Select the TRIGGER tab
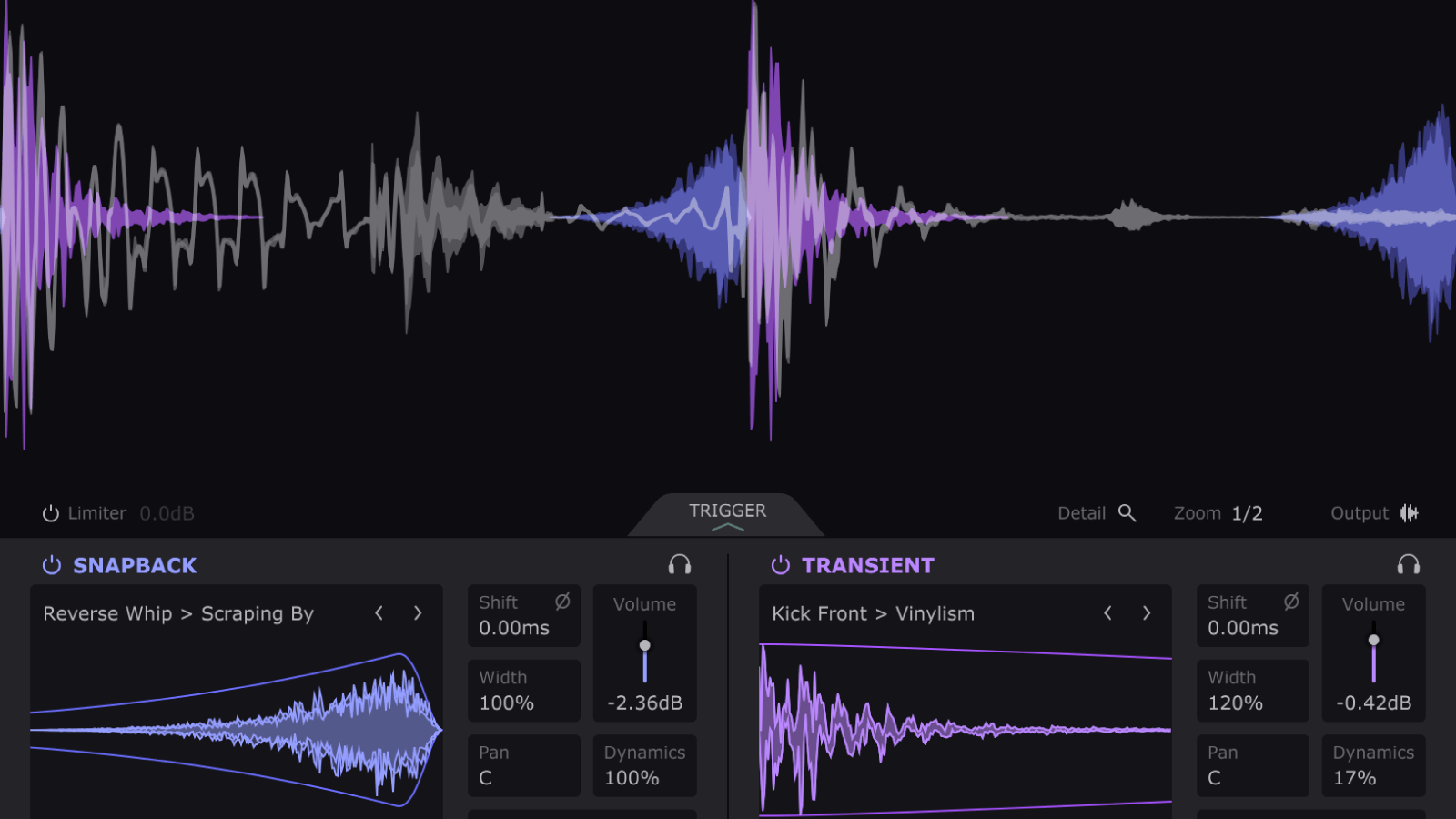This screenshot has height=819, width=1456. click(727, 511)
